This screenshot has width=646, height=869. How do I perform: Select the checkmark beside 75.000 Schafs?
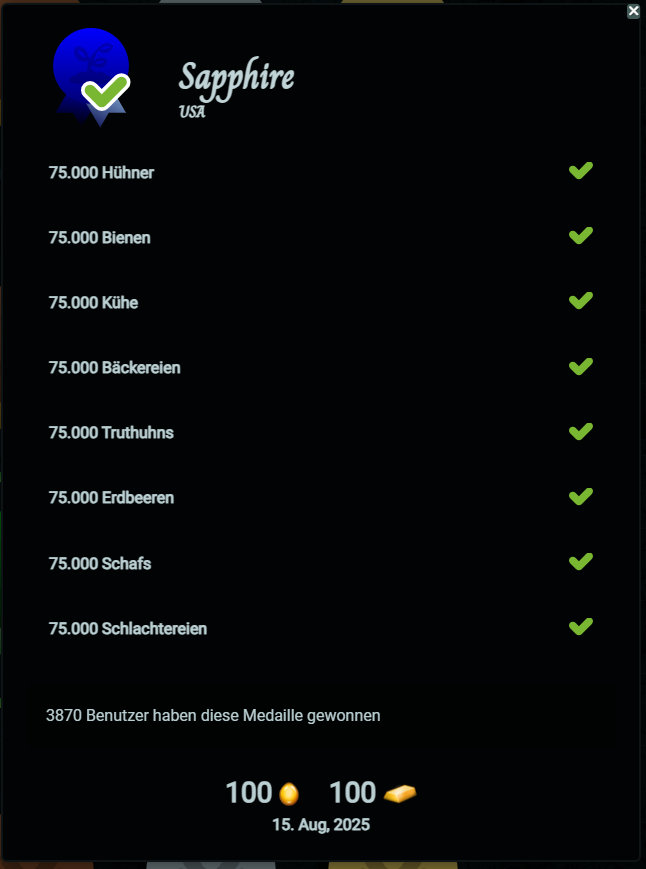click(581, 562)
